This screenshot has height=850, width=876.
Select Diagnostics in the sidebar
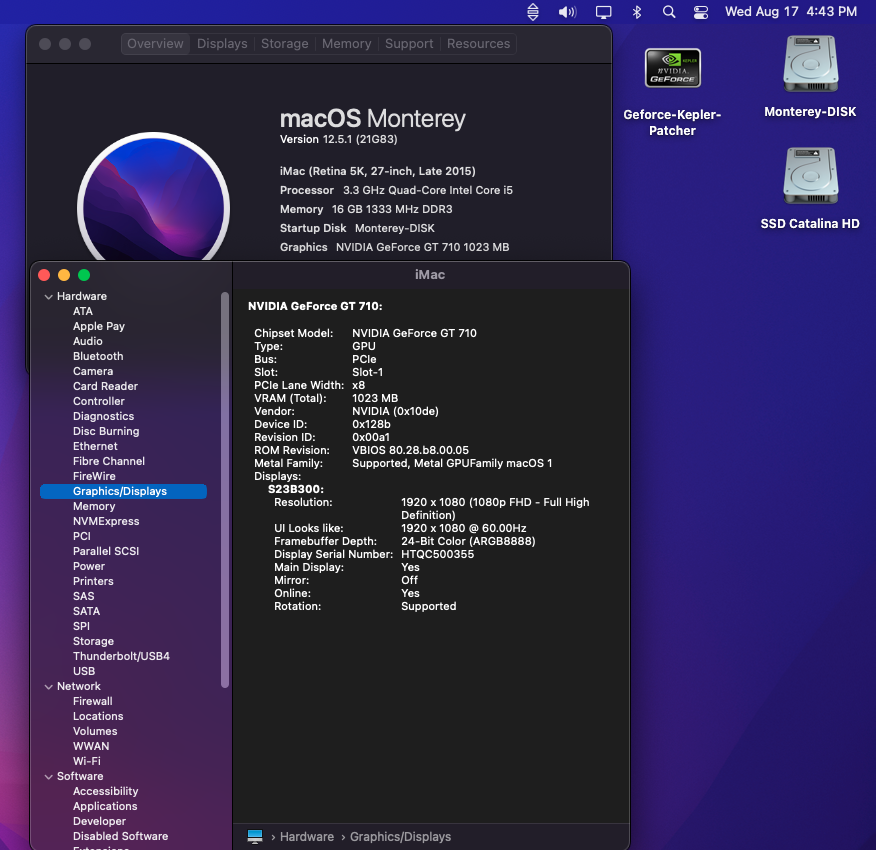click(x=103, y=416)
